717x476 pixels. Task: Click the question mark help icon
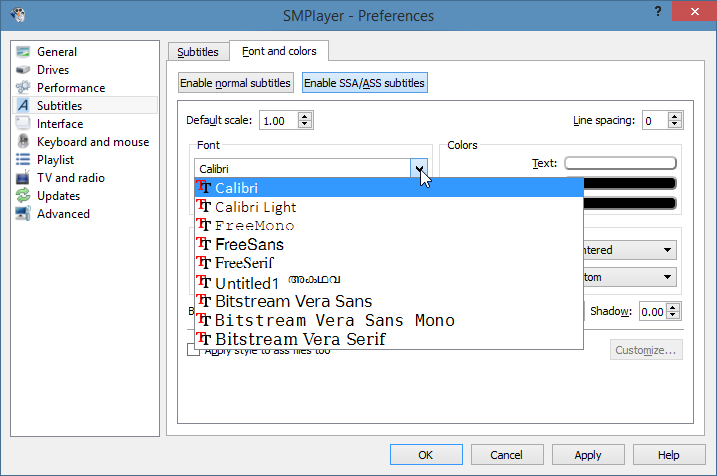tap(658, 11)
